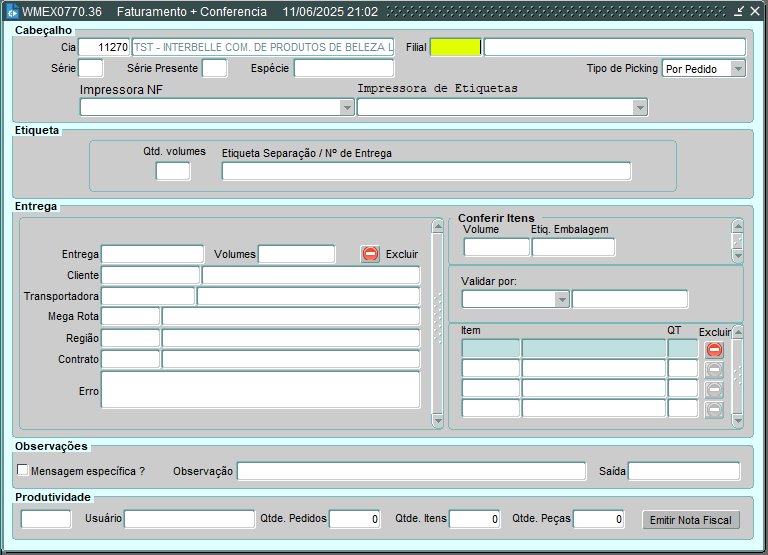Viewport: 768px width, 555px height.
Task: Click the Qtde. Peças field
Action: pyautogui.click(x=599, y=519)
